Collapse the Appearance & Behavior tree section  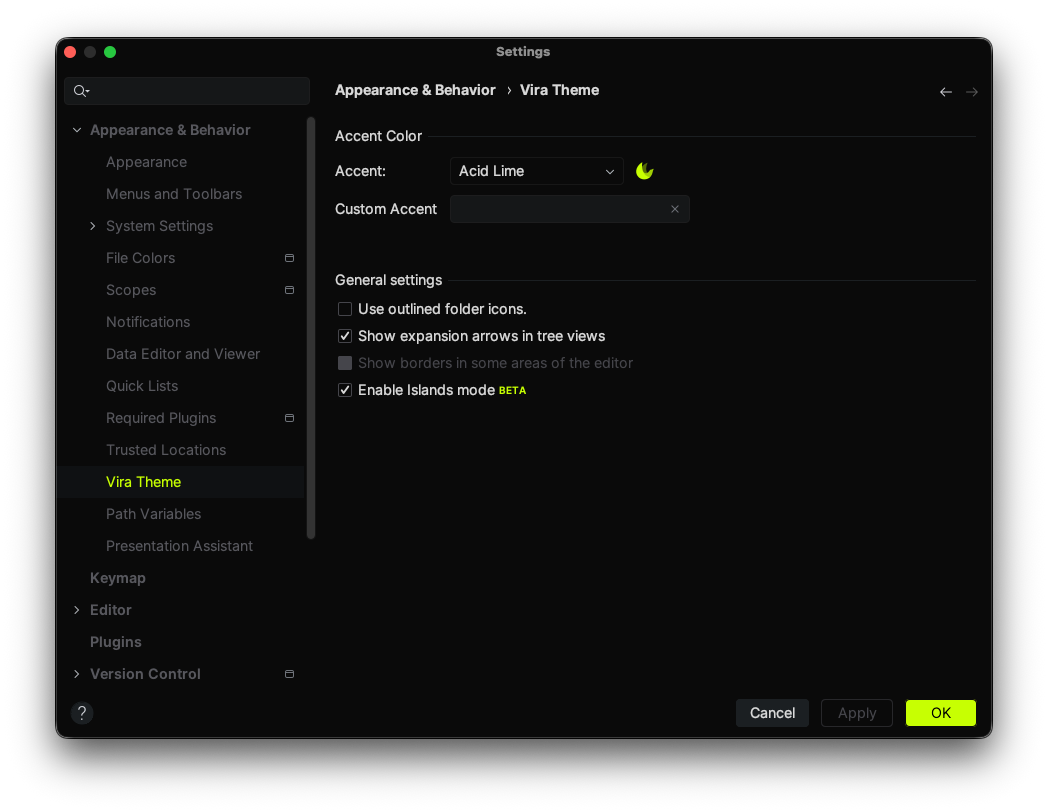(x=77, y=130)
